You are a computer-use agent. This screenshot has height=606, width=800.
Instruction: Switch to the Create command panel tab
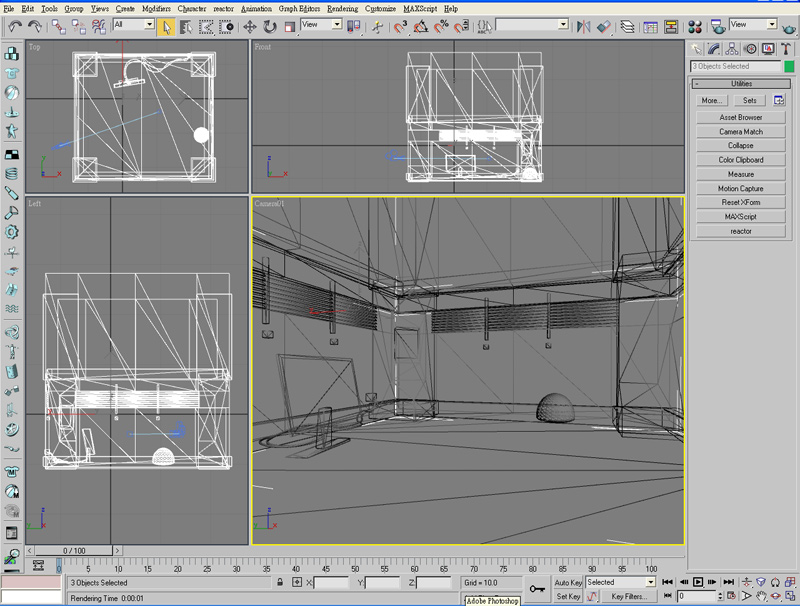point(696,49)
